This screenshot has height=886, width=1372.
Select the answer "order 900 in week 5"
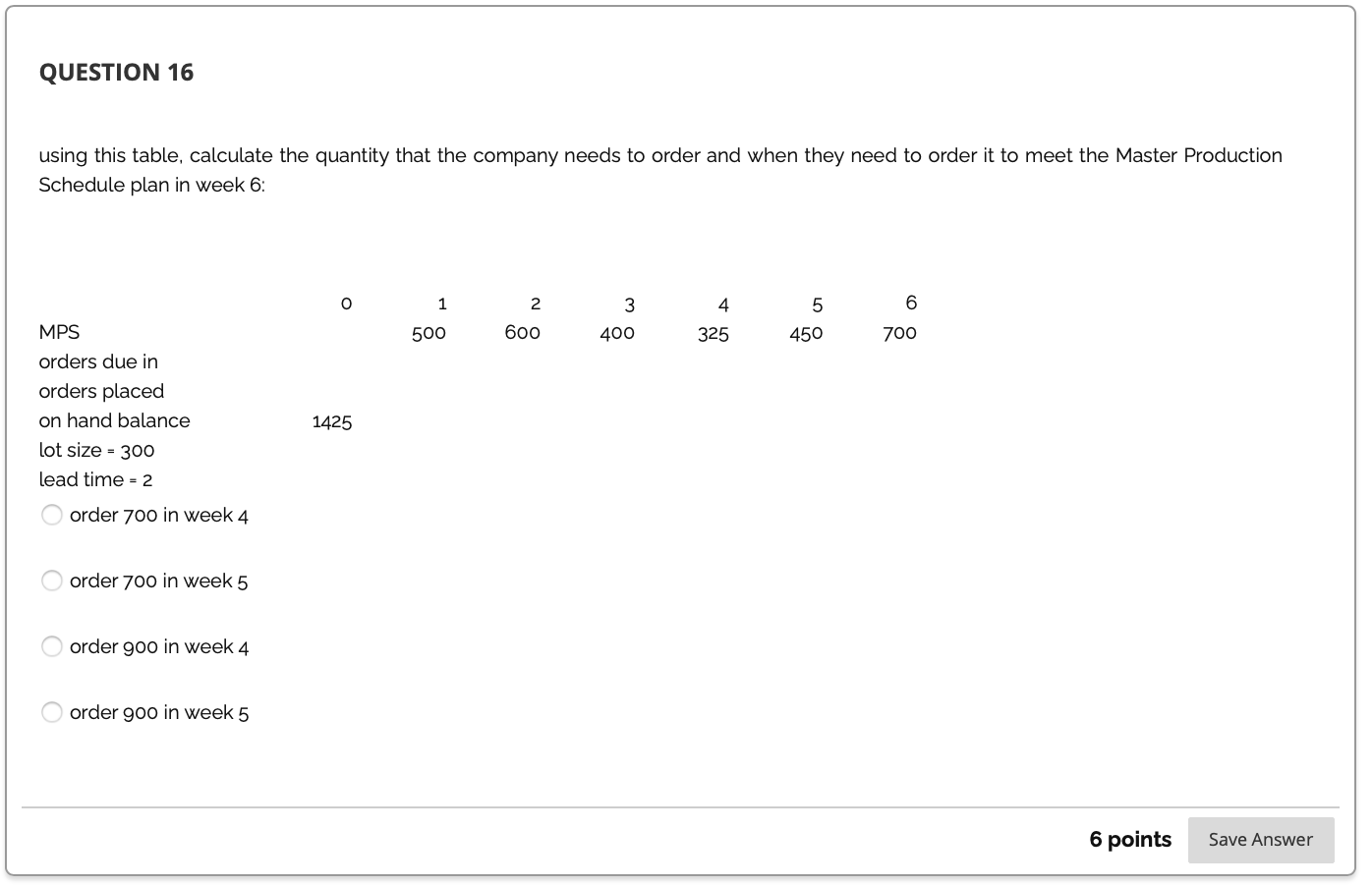52,712
